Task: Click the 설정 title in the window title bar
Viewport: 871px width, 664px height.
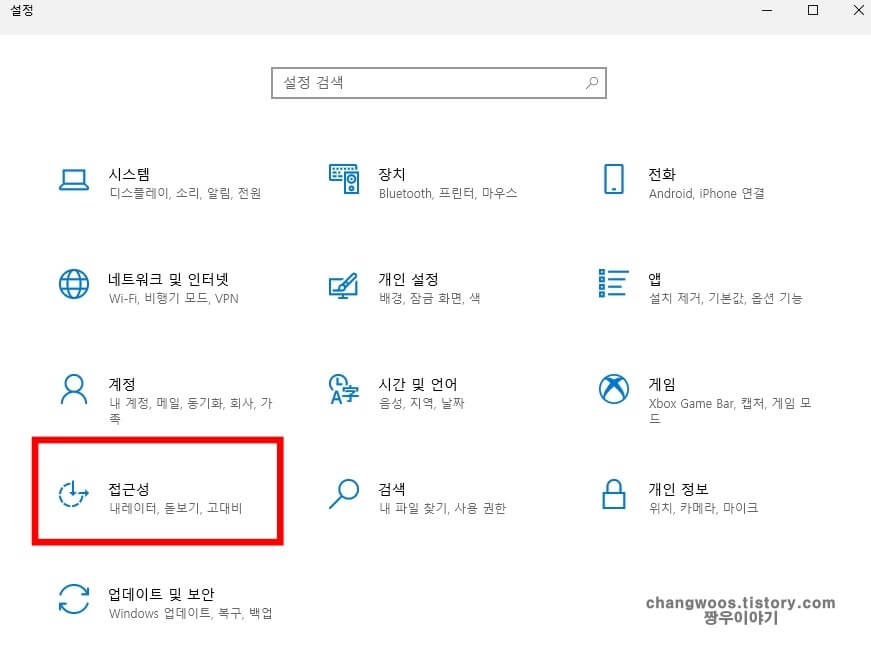Action: coord(23,12)
